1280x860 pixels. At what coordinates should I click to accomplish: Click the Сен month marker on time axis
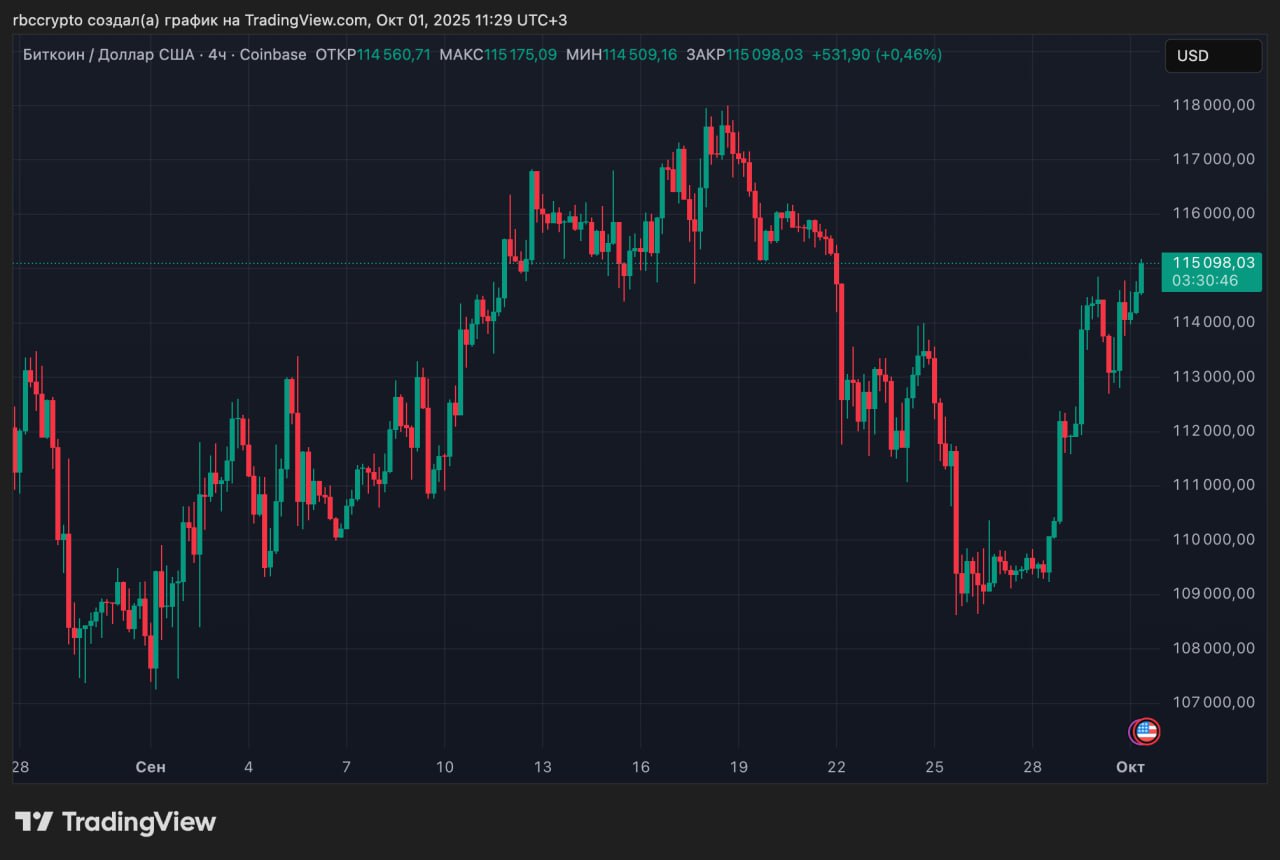(150, 767)
